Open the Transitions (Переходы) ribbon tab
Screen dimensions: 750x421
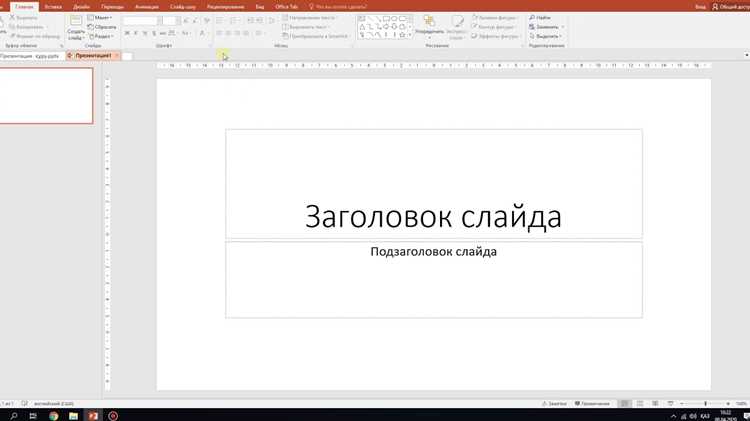tap(112, 7)
